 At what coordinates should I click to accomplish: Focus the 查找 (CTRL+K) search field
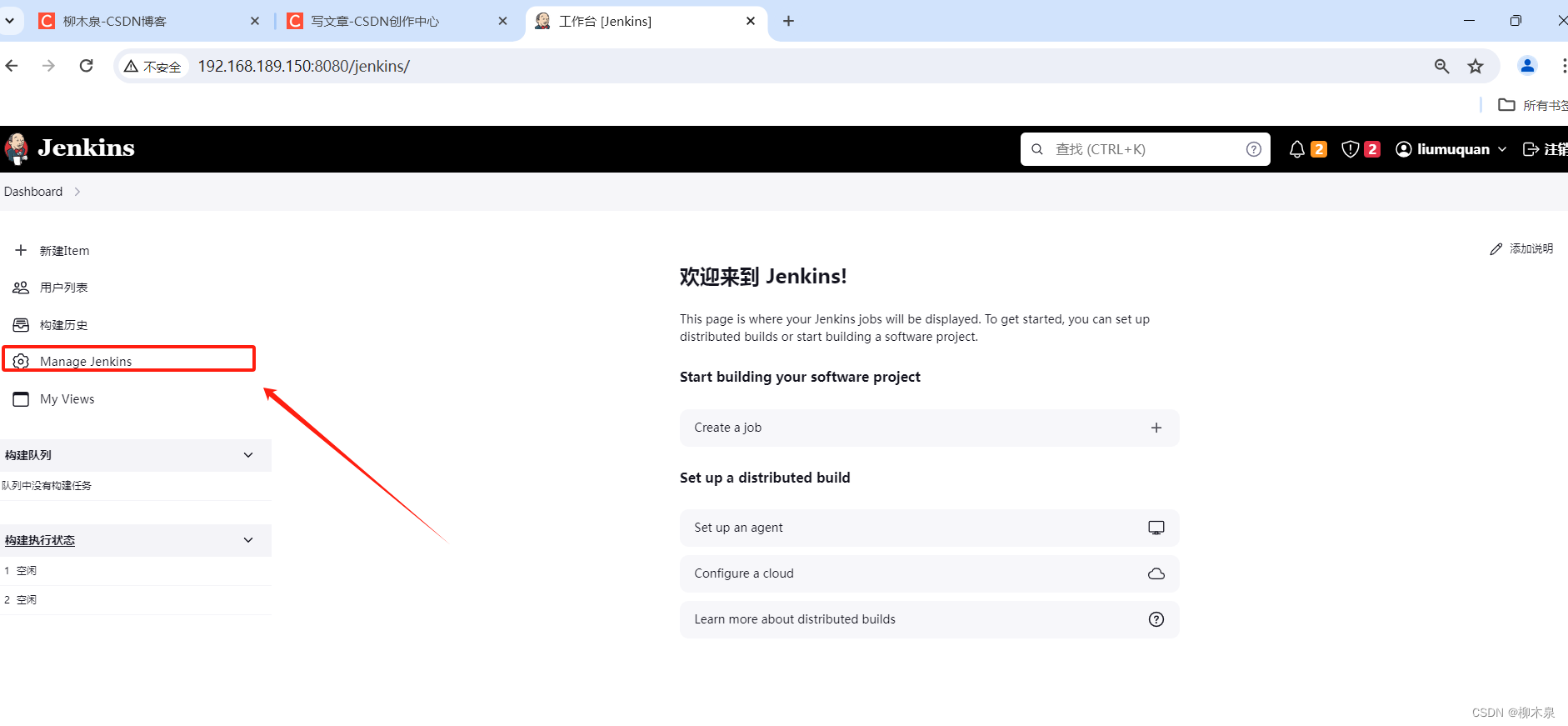click(x=1145, y=149)
